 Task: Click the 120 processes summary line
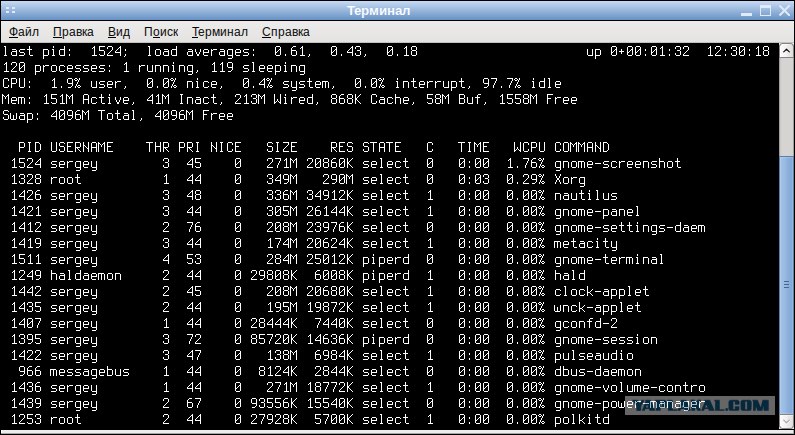pos(154,68)
